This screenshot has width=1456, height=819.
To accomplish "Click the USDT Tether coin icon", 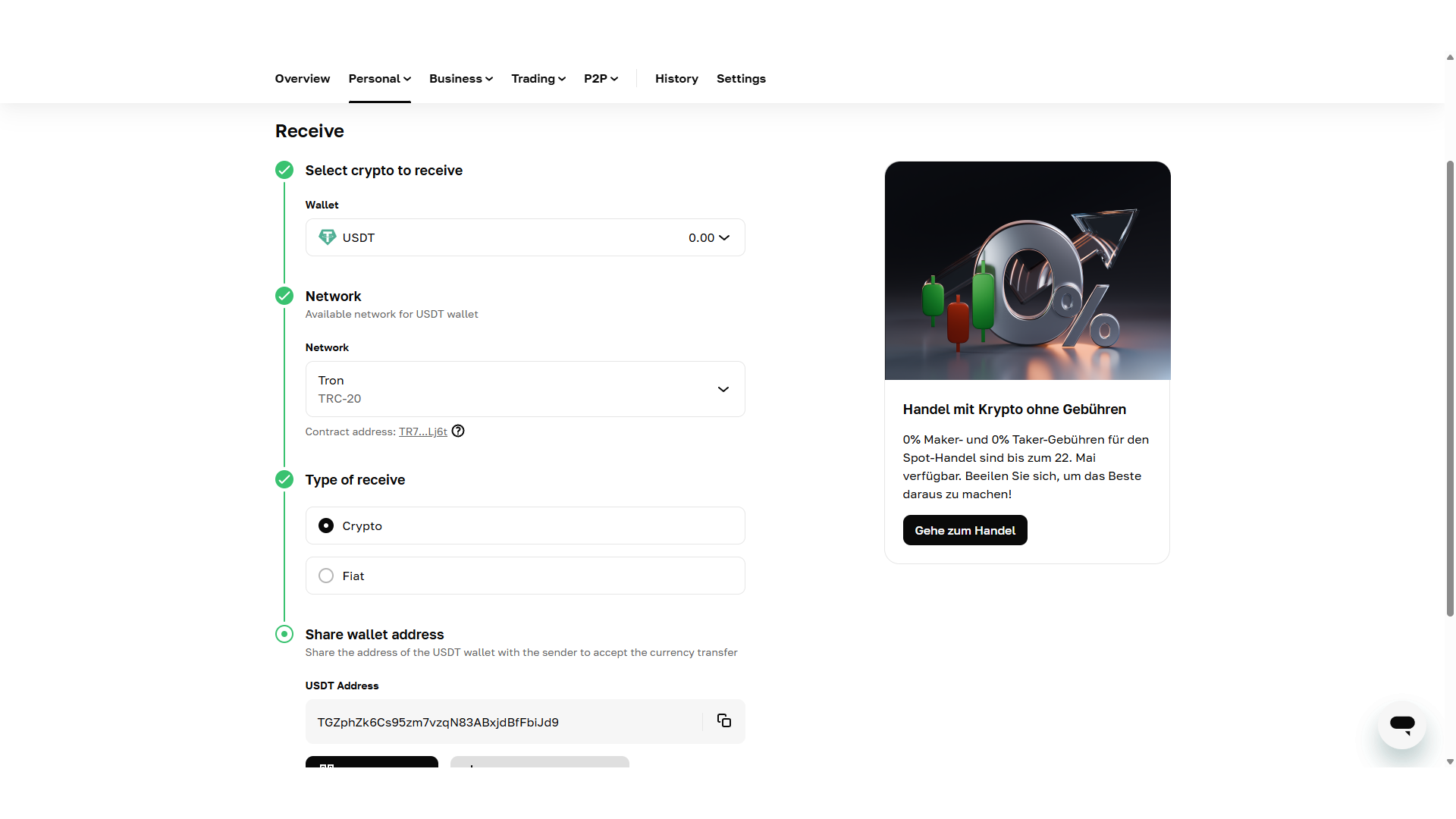I will tap(327, 237).
